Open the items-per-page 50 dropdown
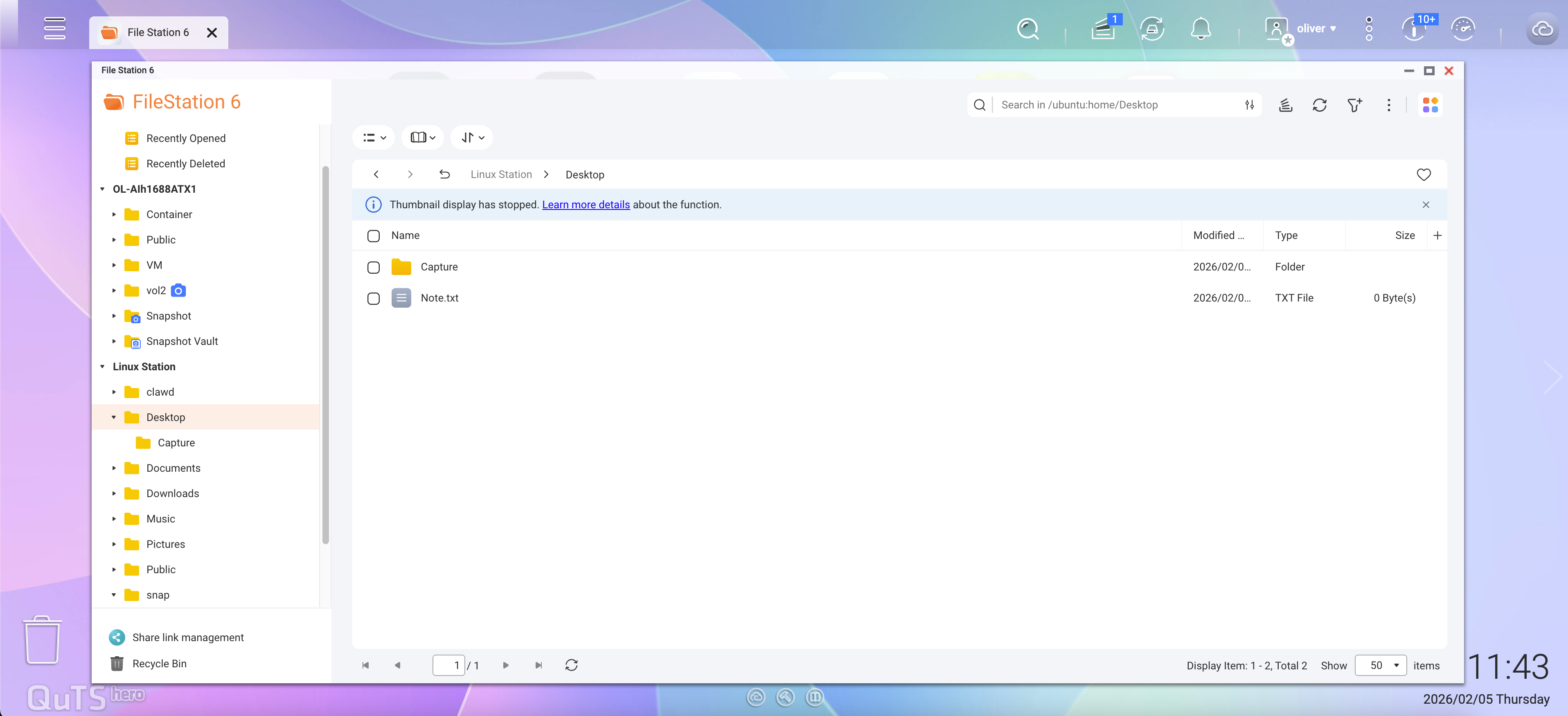1568x716 pixels. point(1381,665)
